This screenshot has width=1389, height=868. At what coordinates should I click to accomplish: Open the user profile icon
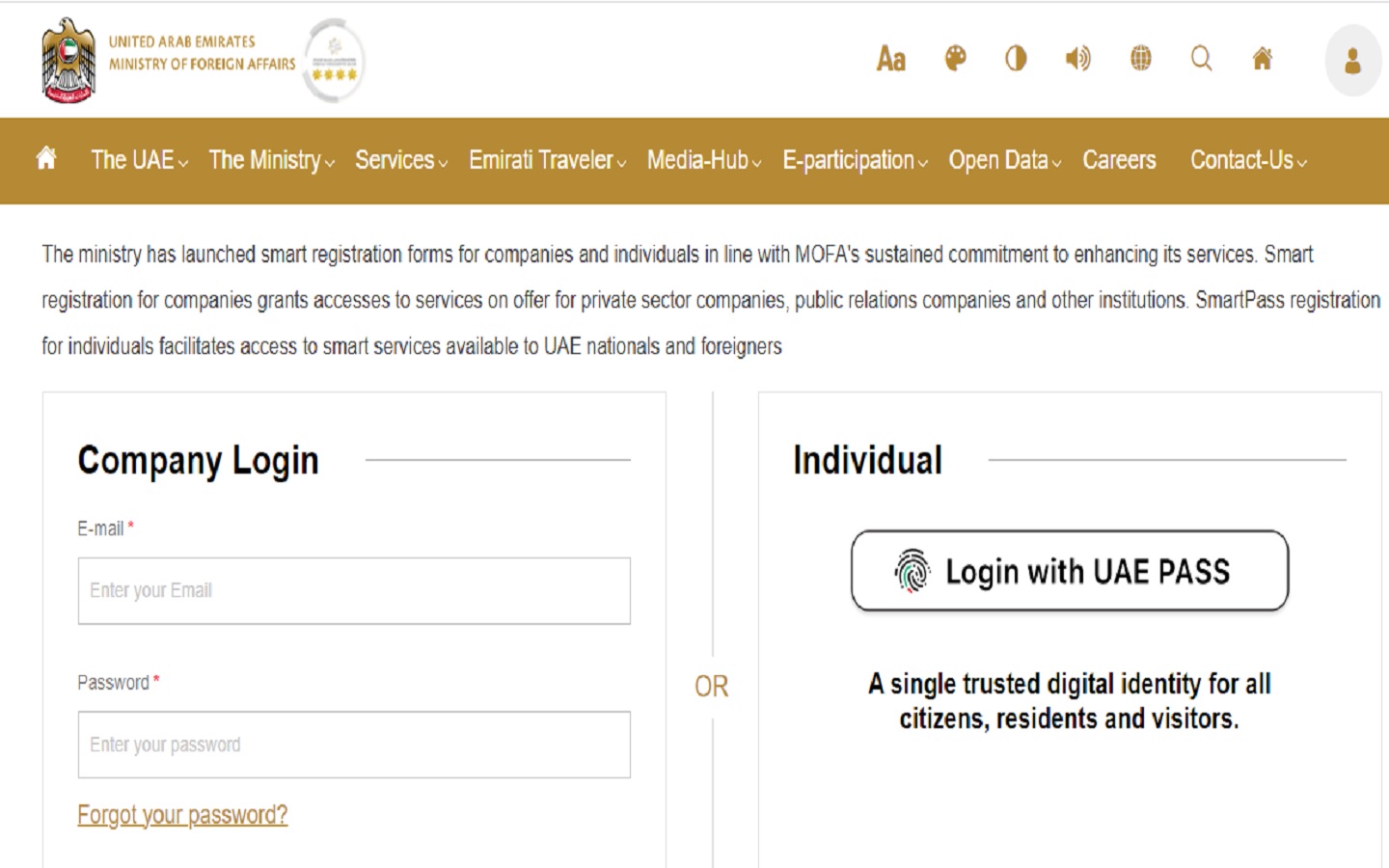[x=1352, y=62]
